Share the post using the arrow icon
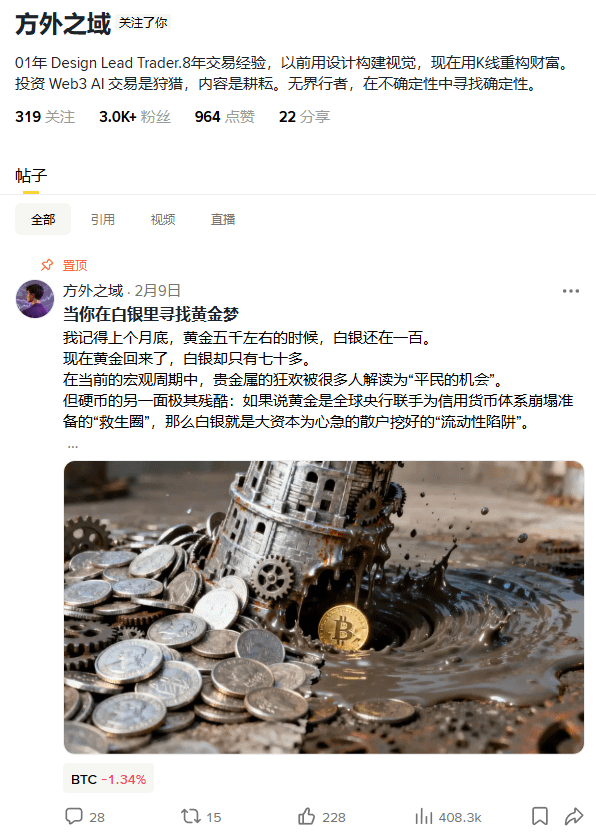This screenshot has height=832, width=596. click(x=574, y=816)
